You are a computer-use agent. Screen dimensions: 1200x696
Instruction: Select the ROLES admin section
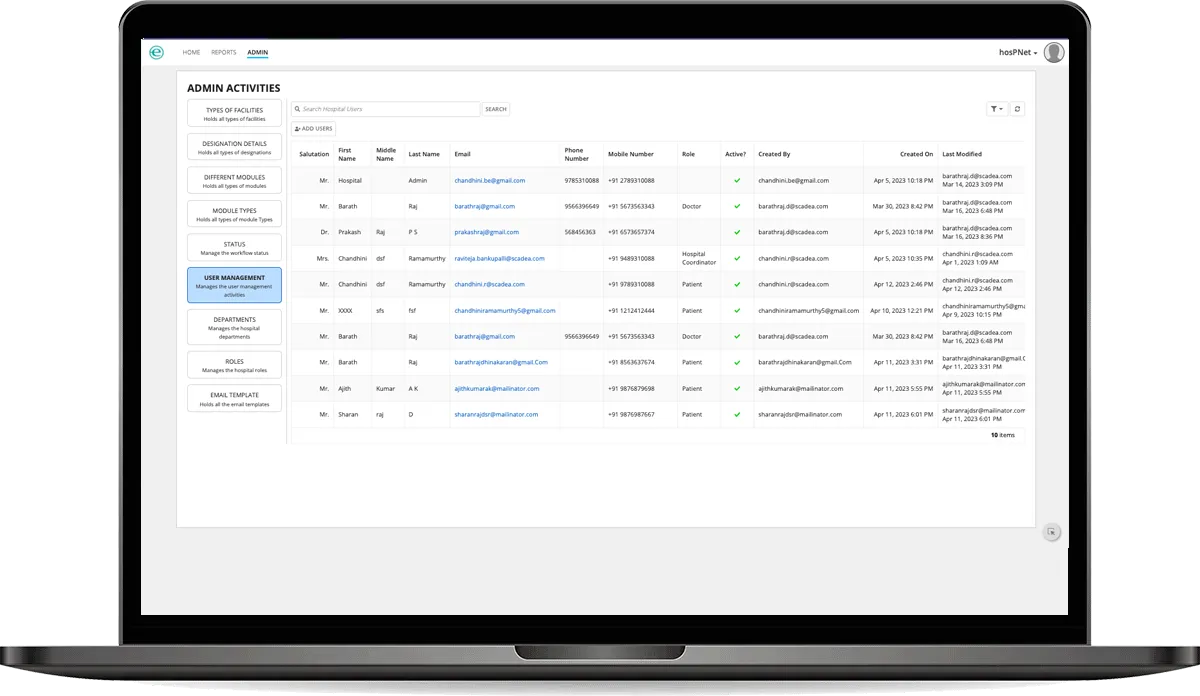(x=234, y=366)
